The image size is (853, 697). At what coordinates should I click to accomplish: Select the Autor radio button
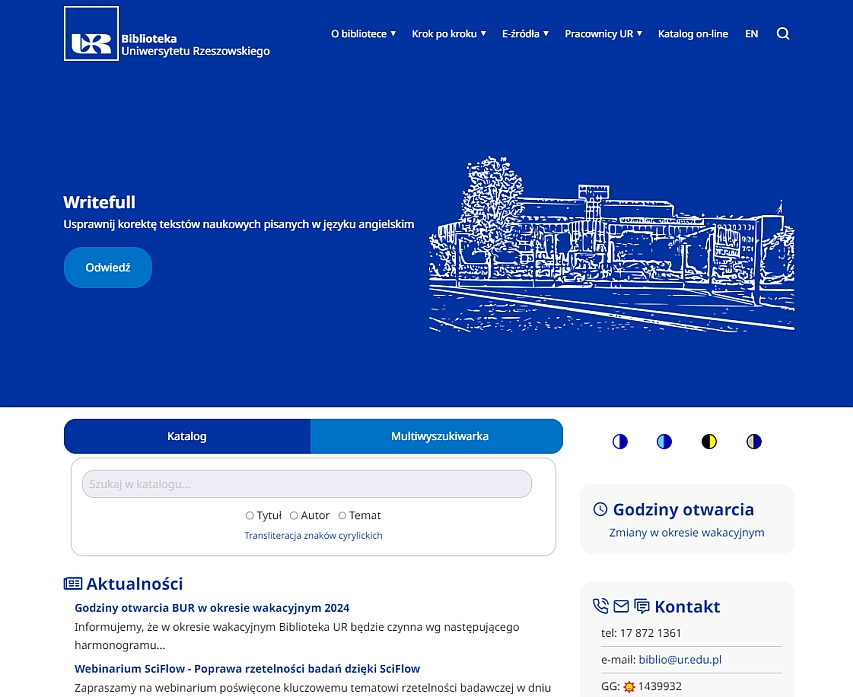tap(294, 515)
